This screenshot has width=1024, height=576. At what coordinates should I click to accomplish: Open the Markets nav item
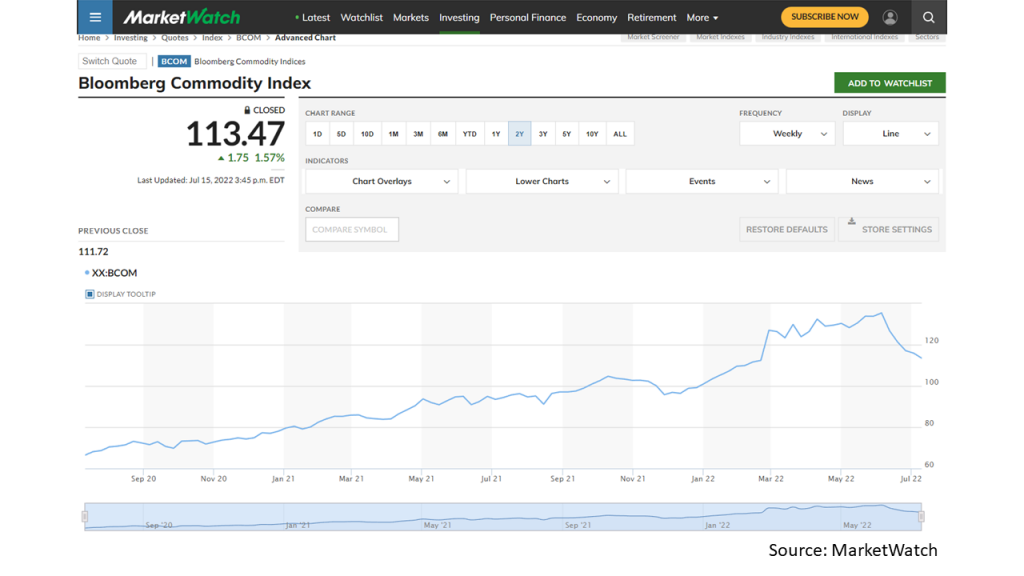(411, 18)
